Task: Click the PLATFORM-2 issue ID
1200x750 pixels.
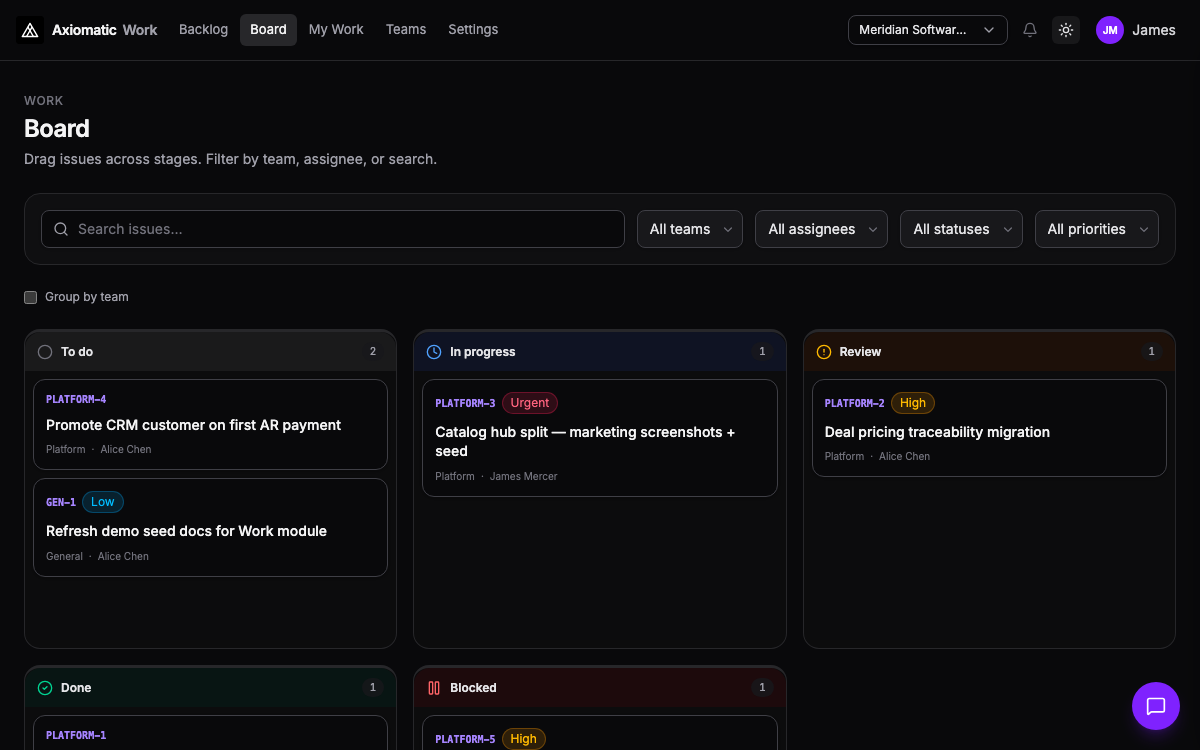Action: [855, 403]
